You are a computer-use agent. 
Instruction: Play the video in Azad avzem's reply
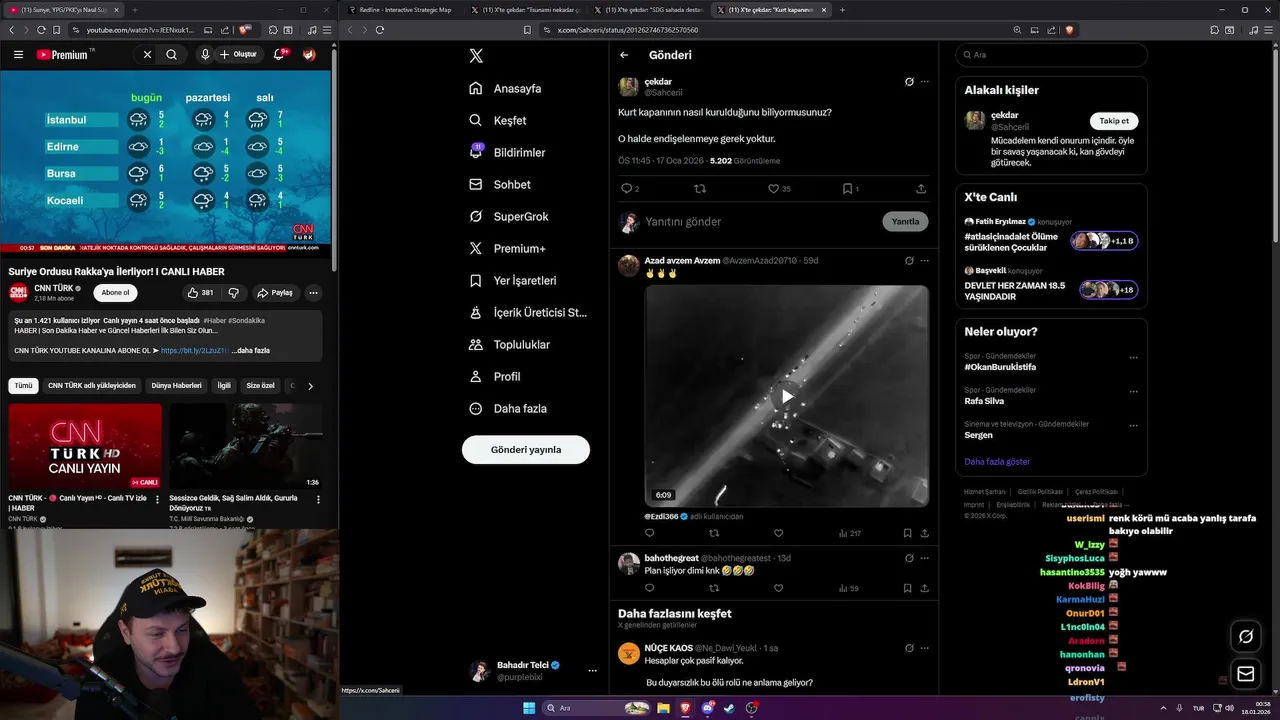pyautogui.click(x=787, y=396)
